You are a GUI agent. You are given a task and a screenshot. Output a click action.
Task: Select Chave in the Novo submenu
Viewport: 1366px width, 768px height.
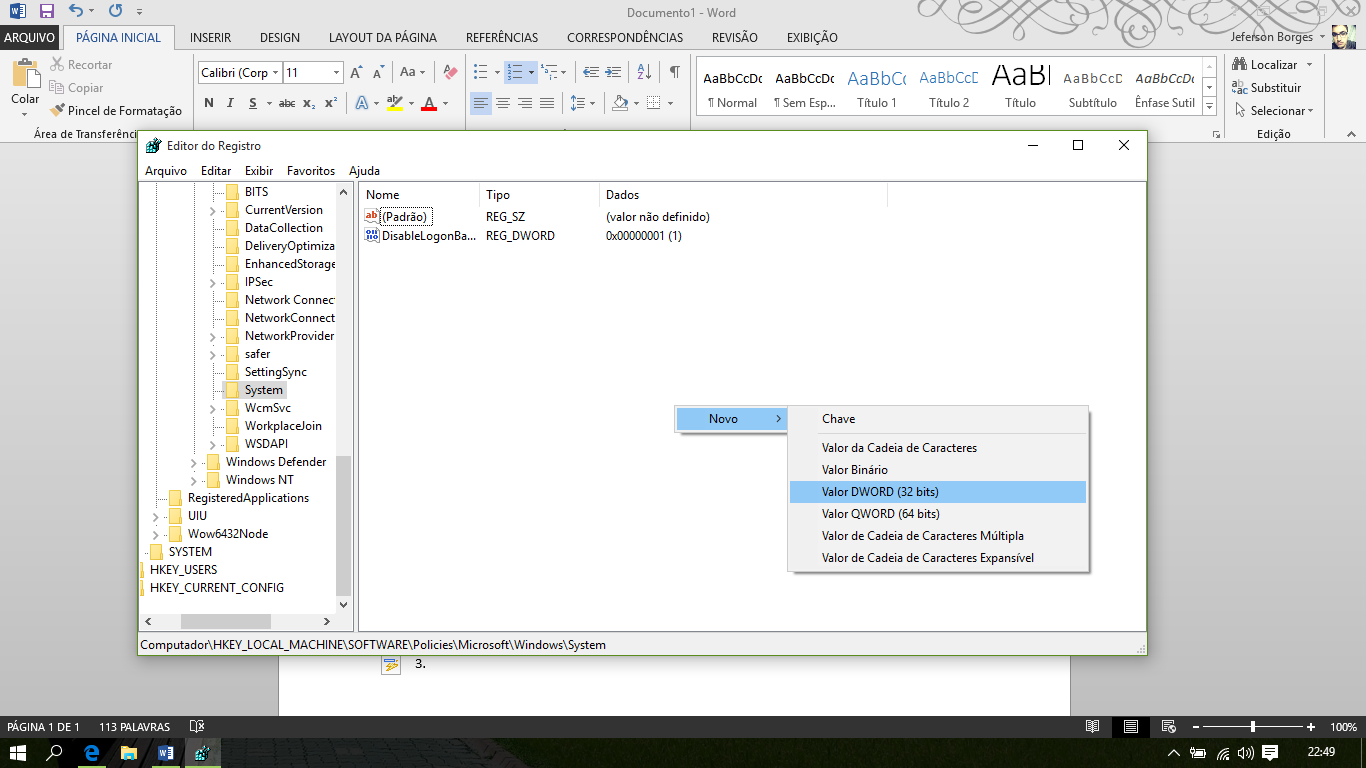pyautogui.click(x=937, y=419)
